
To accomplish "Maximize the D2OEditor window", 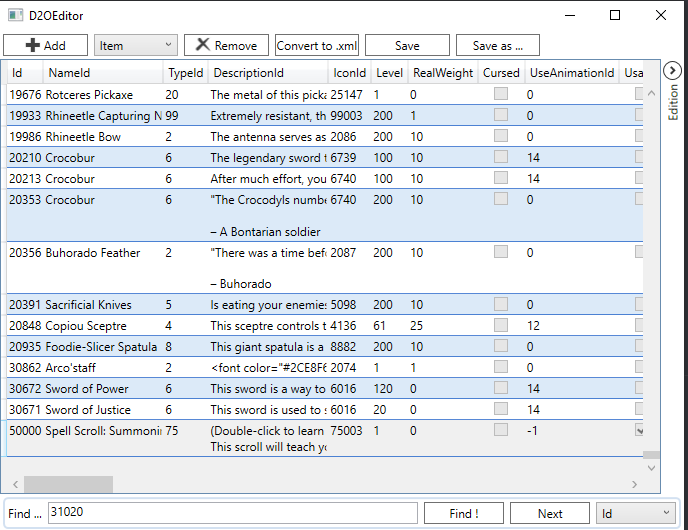I will click(x=615, y=15).
